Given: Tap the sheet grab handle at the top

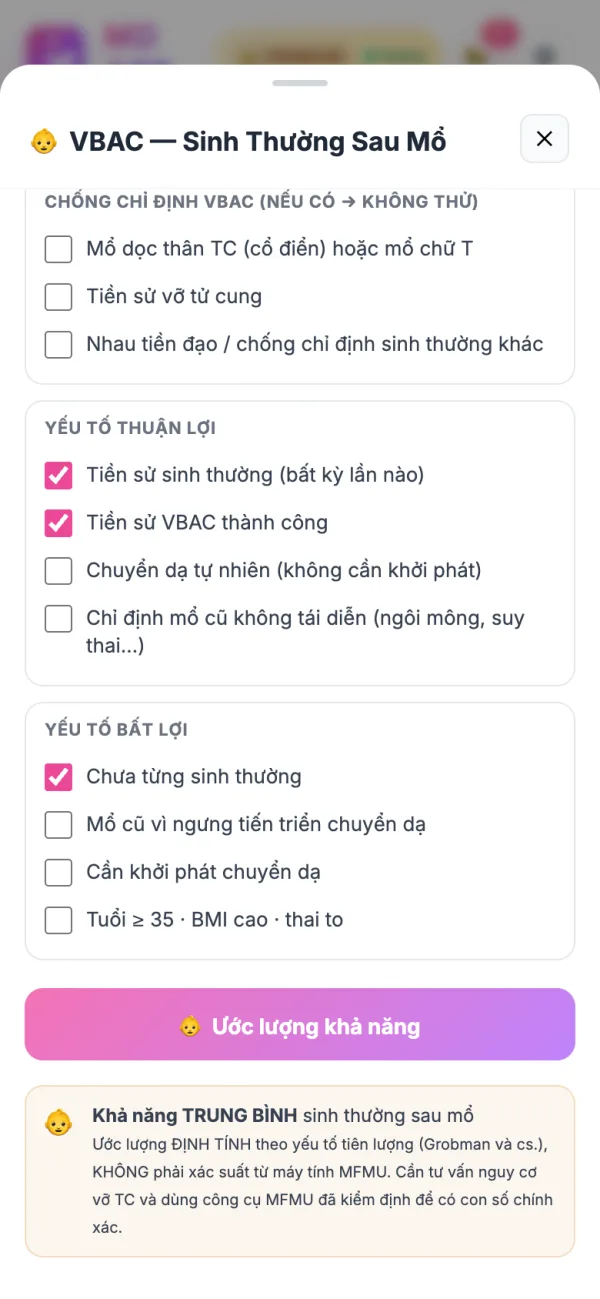Looking at the screenshot, I should click(x=300, y=83).
